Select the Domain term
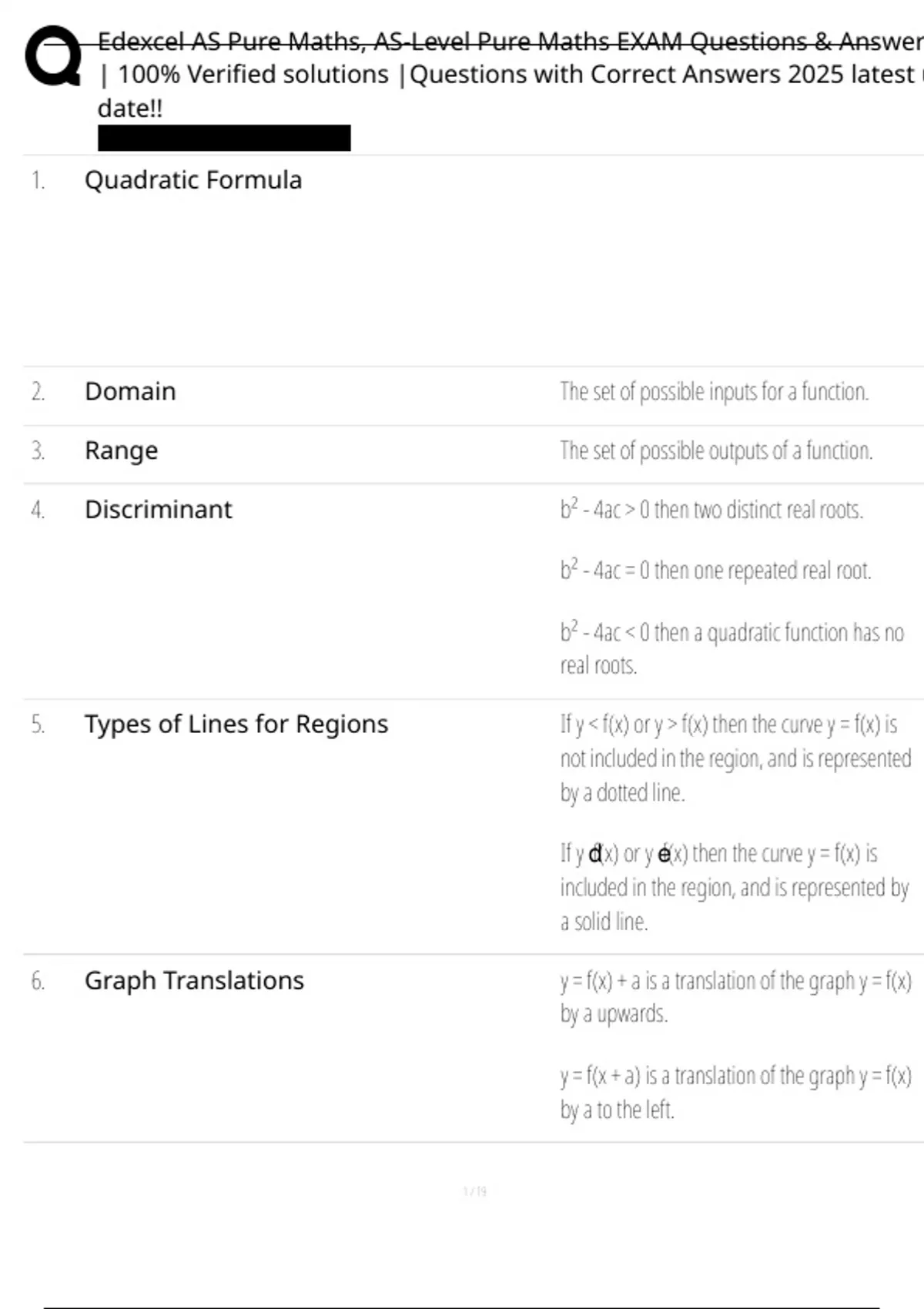Viewport: 924px width, 1309px height. point(130,392)
